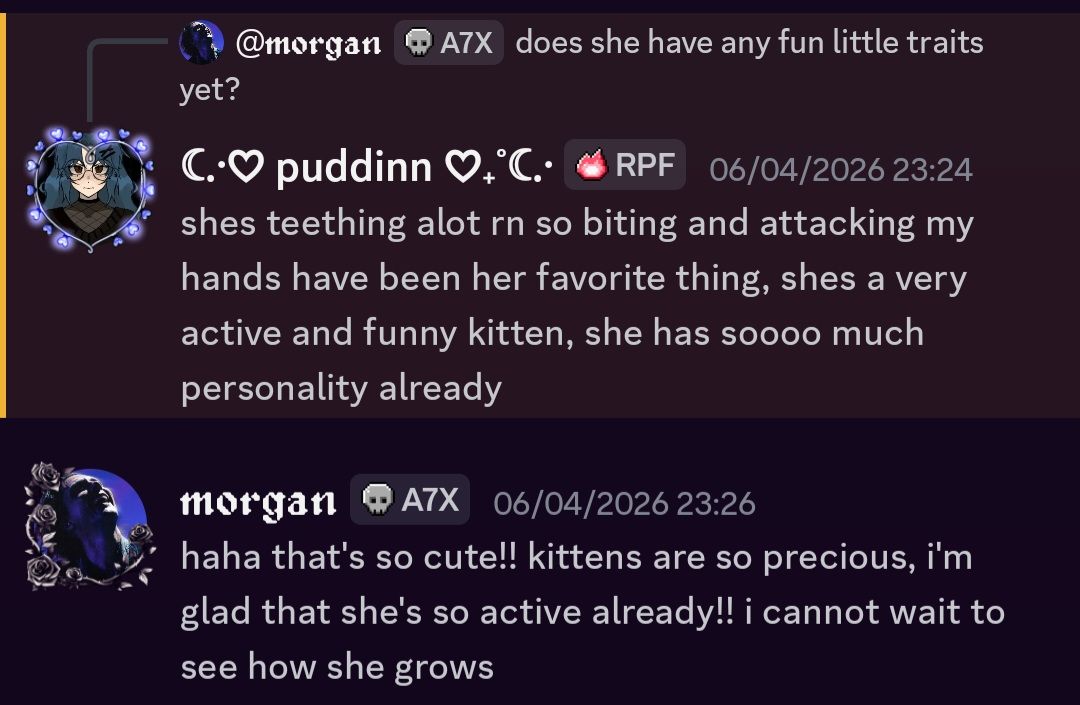
Task: Open morgan's rose-decorated profile avatar
Action: (x=88, y=525)
